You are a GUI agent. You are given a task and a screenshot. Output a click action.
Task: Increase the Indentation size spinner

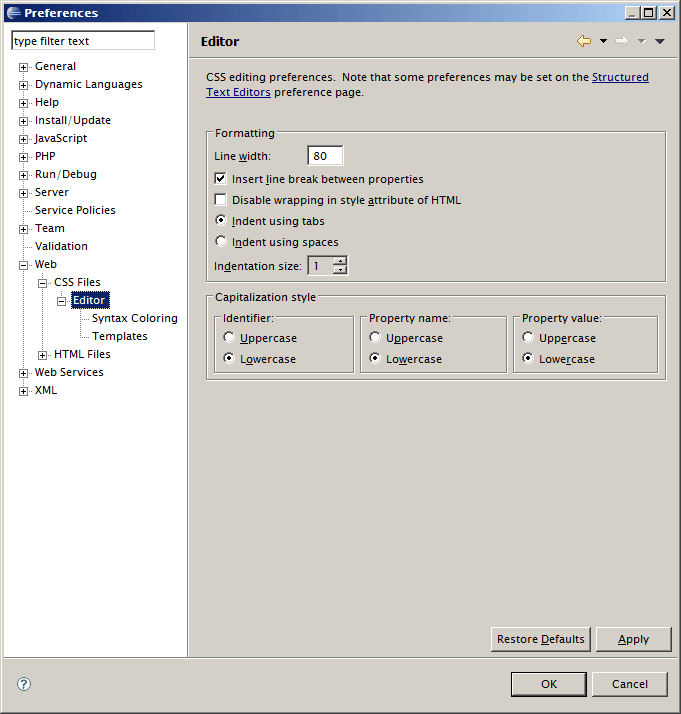(x=340, y=261)
